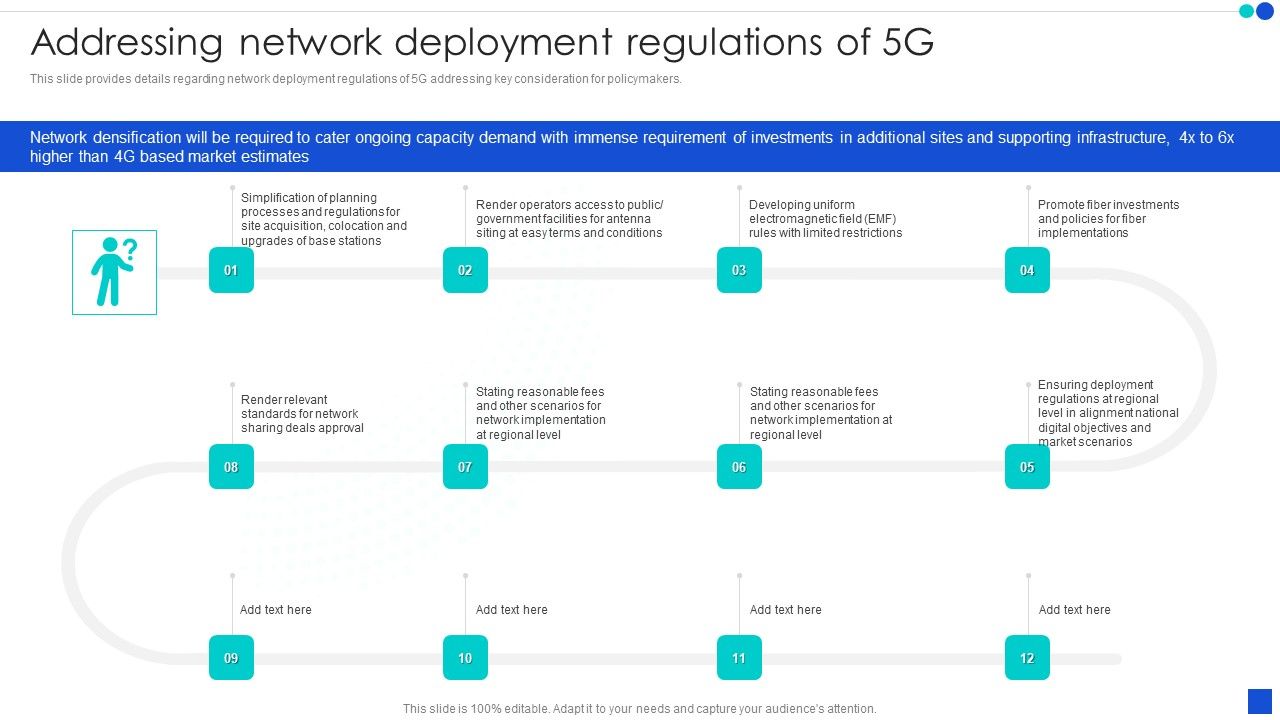
Task: Click the fiber investments text block
Action: [x=1106, y=218]
